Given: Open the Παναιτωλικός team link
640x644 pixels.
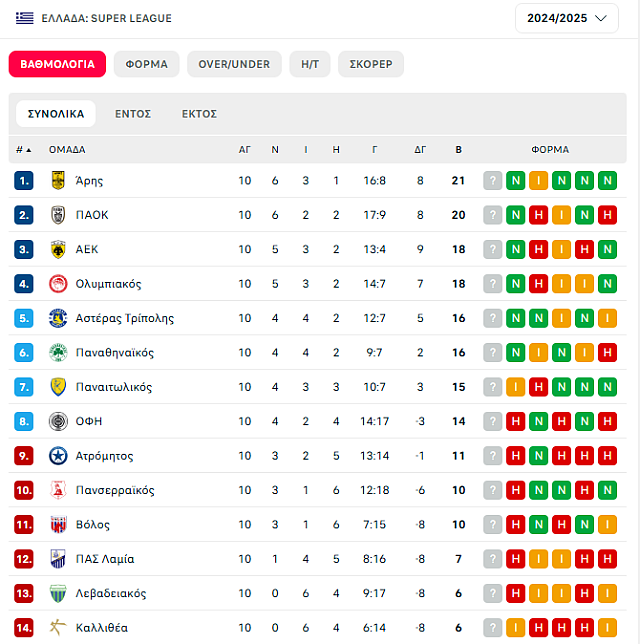Looking at the screenshot, I should point(114,387).
